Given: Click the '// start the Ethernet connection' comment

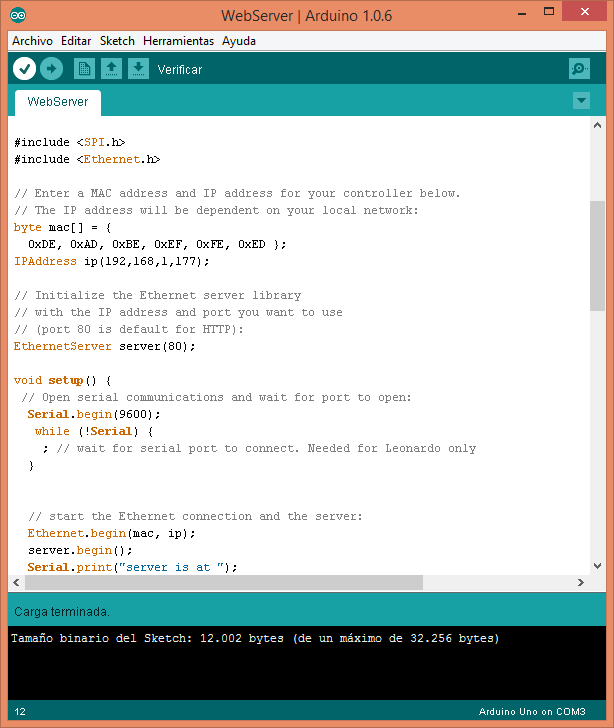Looking at the screenshot, I should (x=195, y=516).
